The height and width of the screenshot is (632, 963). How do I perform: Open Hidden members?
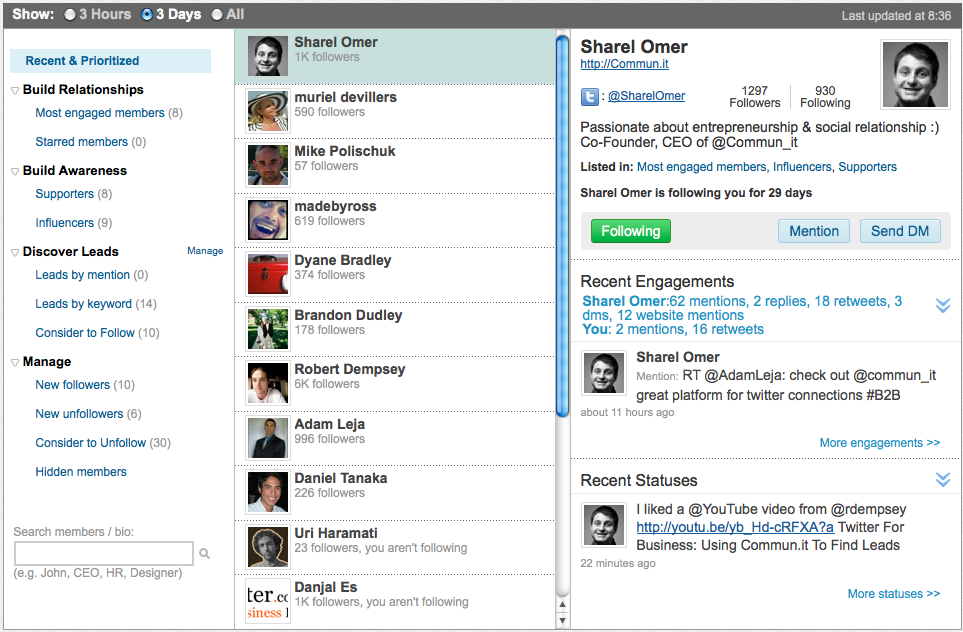click(80, 472)
